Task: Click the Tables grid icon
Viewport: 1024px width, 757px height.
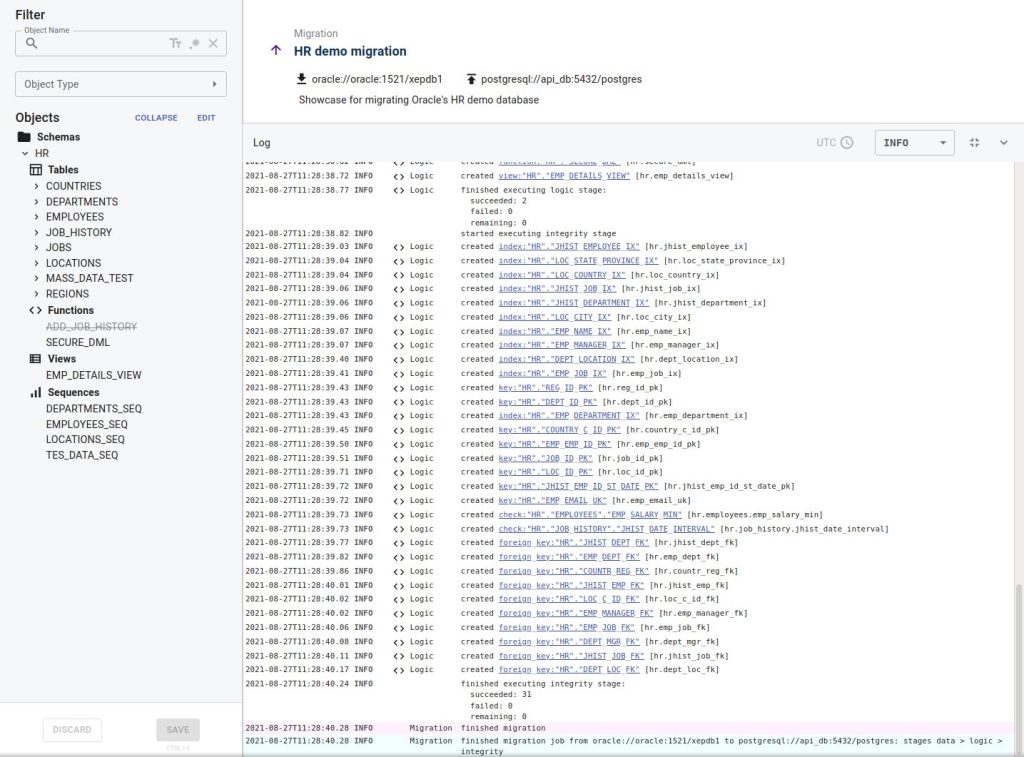Action: (36, 170)
